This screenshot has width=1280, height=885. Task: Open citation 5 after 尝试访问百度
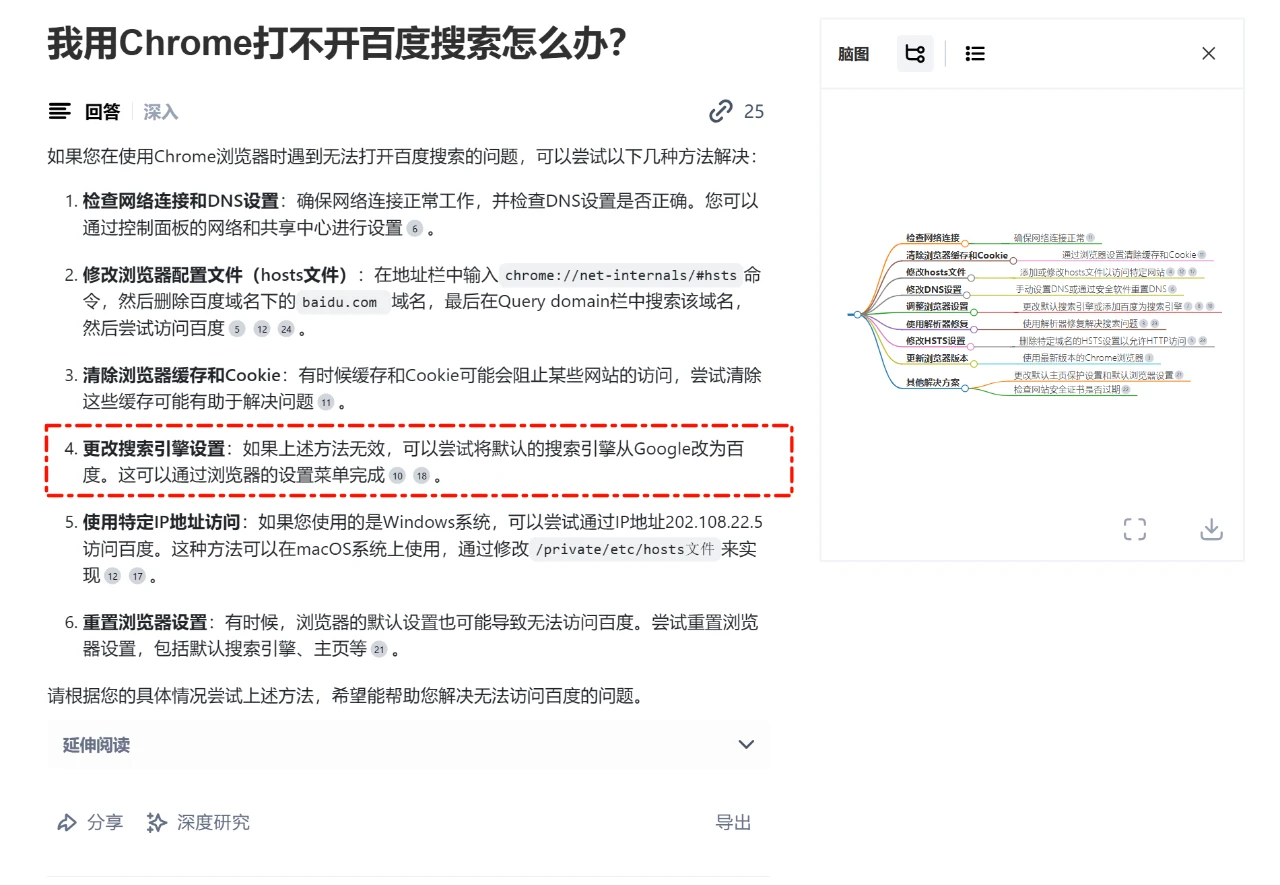coord(237,329)
